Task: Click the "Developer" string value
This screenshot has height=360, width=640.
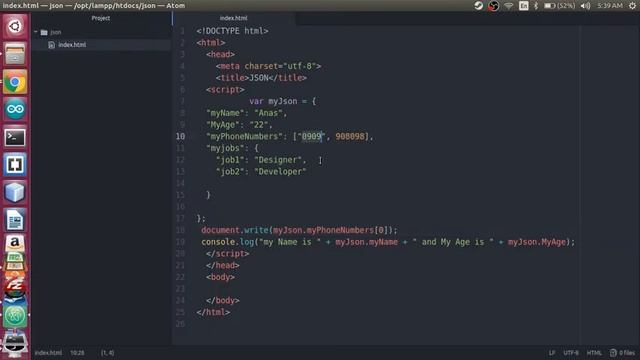Action: pos(280,172)
